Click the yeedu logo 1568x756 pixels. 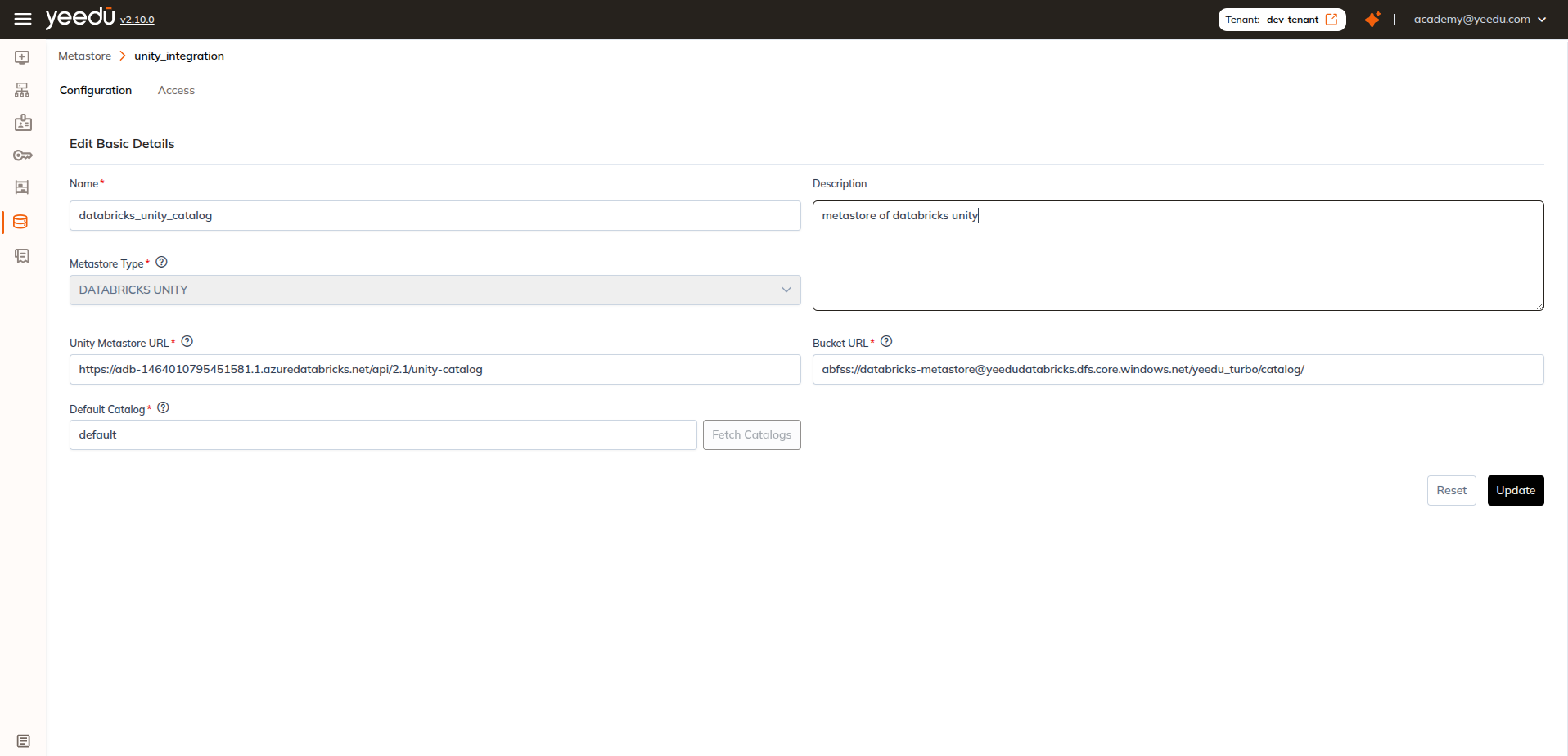(80, 17)
